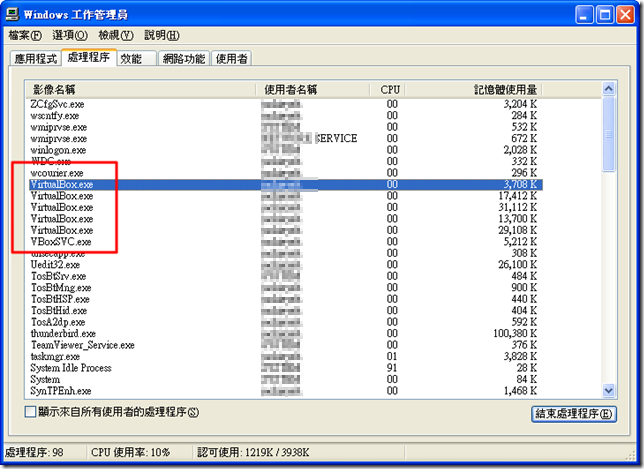Open the 說明(H) menu
644x469 pixels.
coord(162,35)
